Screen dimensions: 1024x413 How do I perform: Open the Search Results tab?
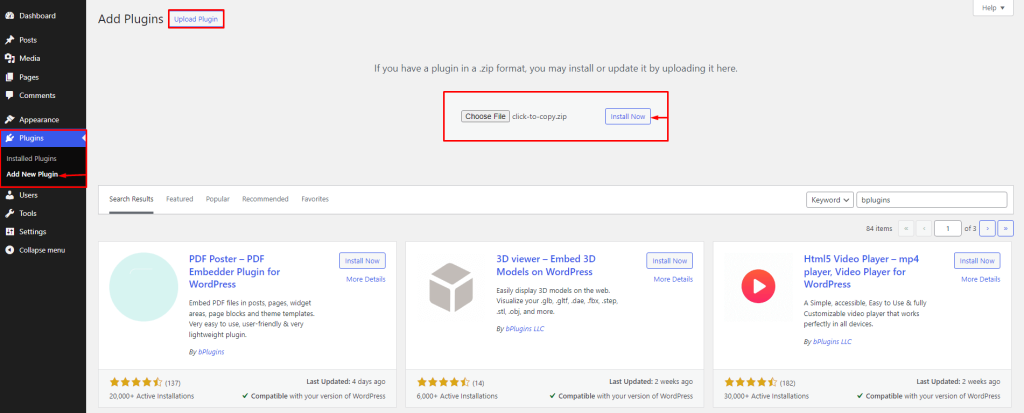[x=131, y=199]
